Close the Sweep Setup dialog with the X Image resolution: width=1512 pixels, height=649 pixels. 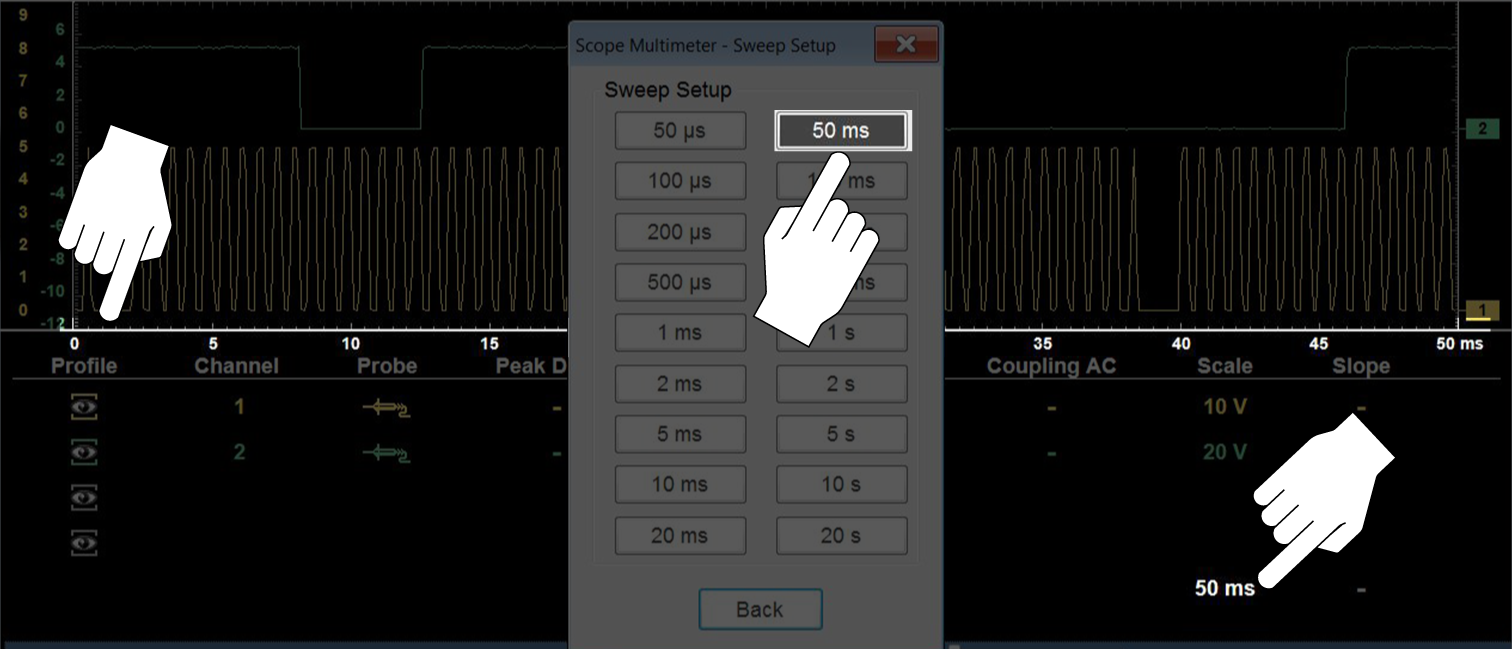pyautogui.click(x=906, y=45)
